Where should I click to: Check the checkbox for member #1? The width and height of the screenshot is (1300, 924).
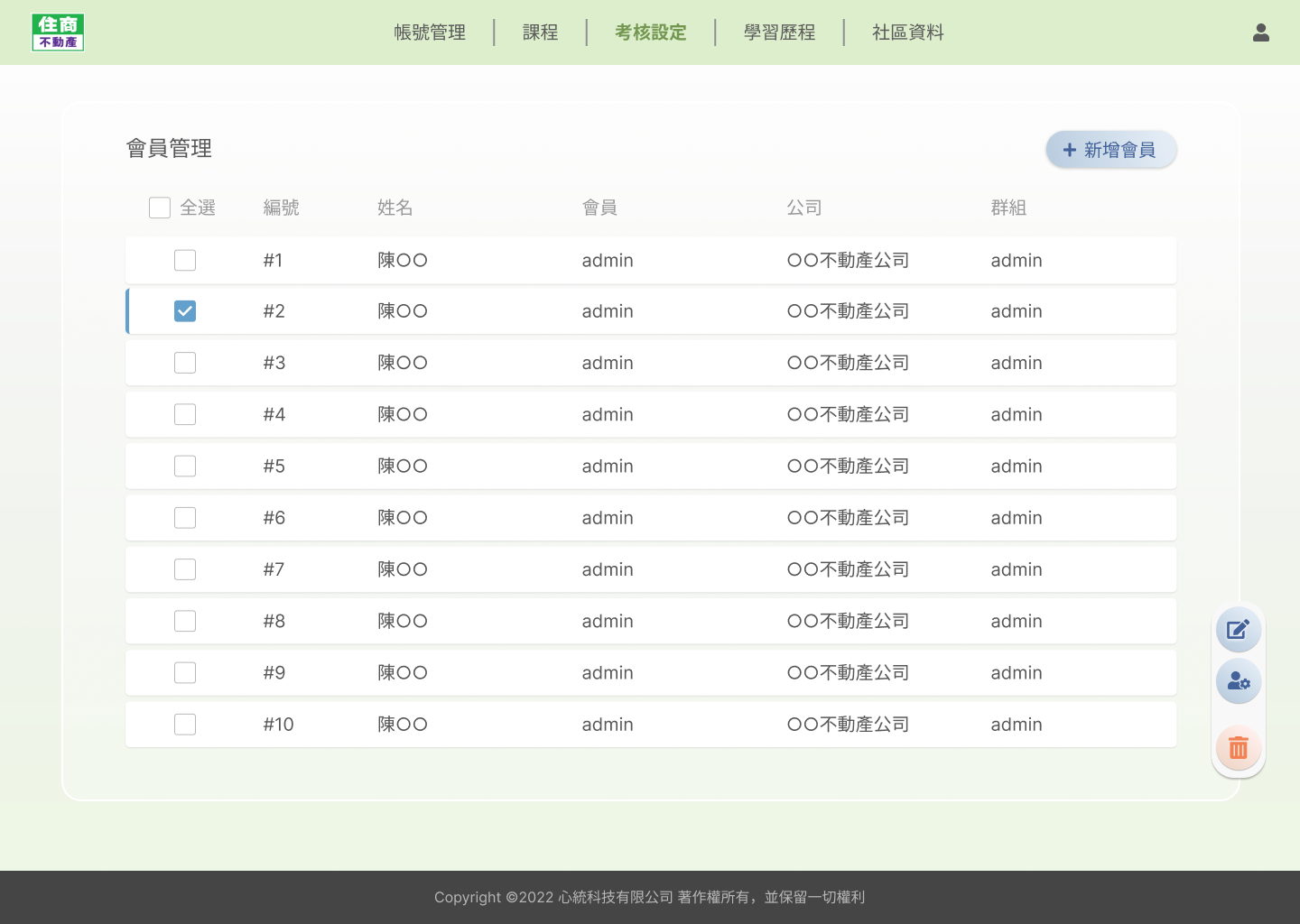click(185, 260)
